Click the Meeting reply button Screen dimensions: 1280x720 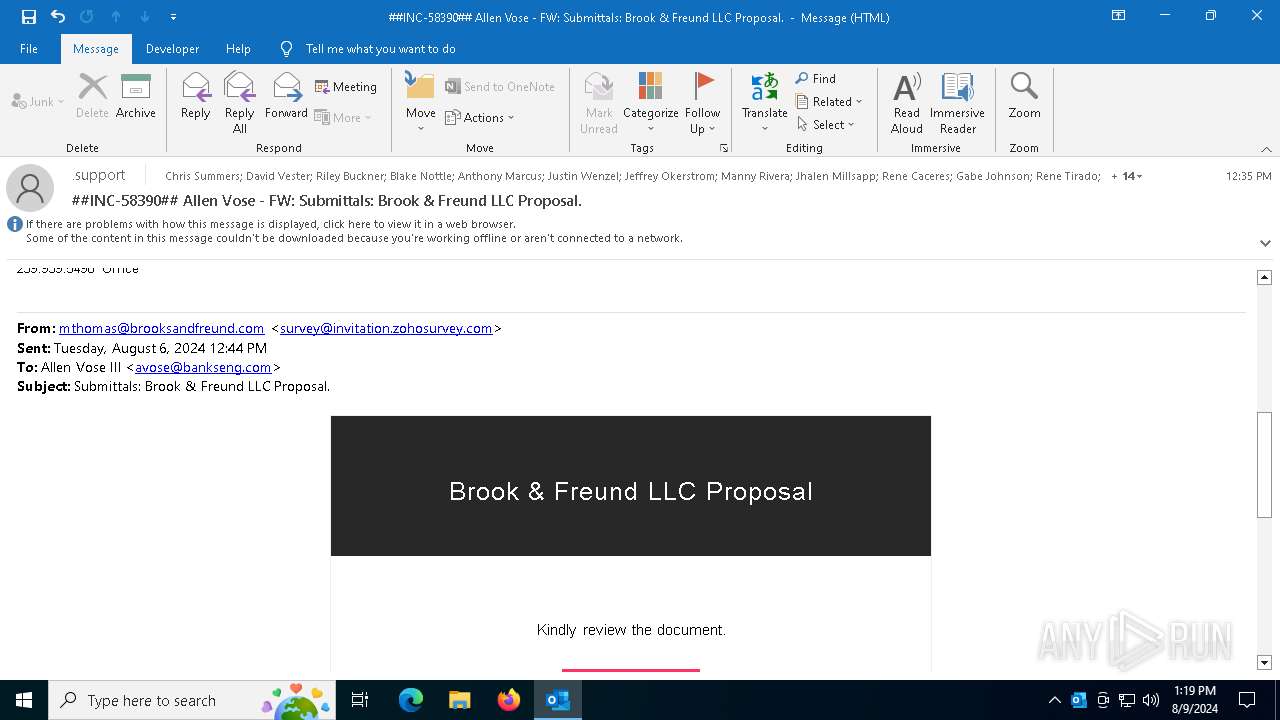tap(346, 87)
